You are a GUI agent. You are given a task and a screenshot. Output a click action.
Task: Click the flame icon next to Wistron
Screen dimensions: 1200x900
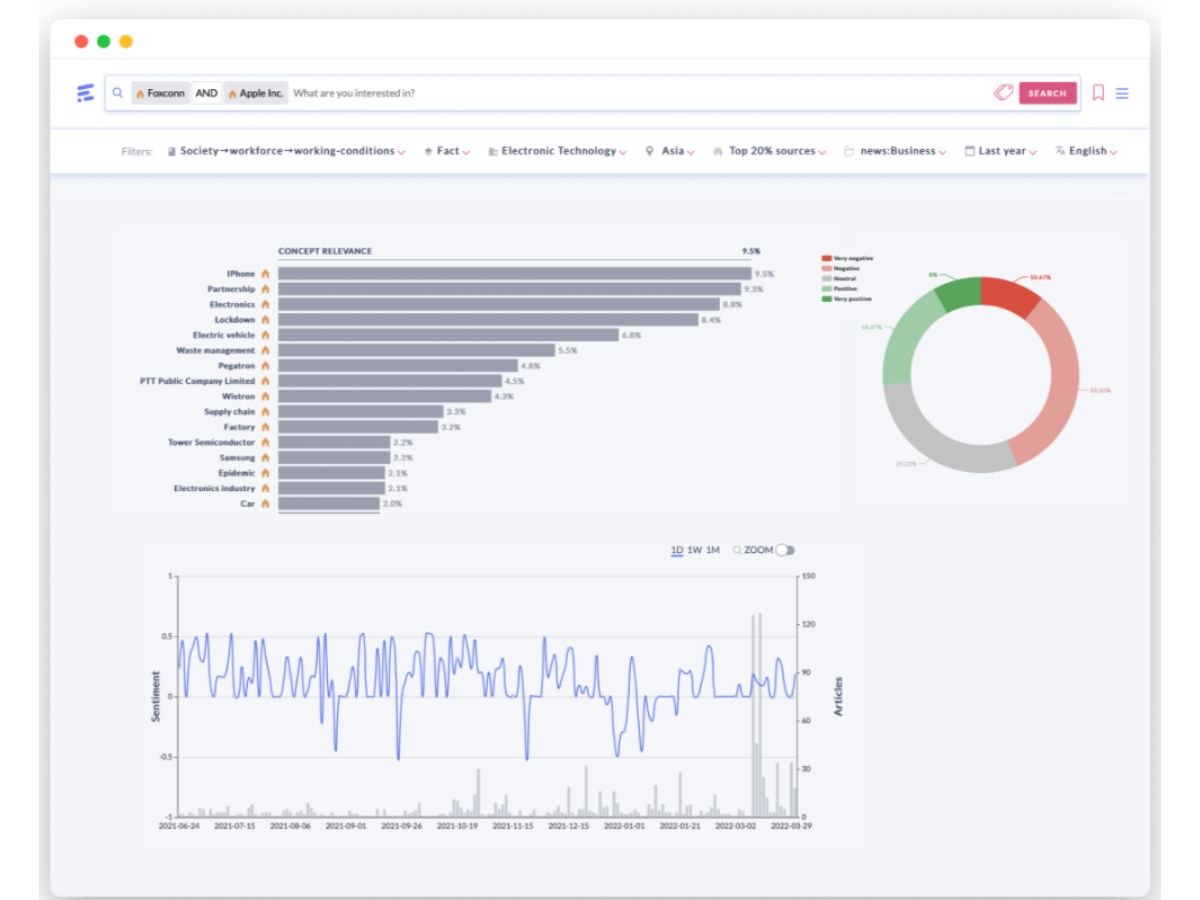pos(265,396)
